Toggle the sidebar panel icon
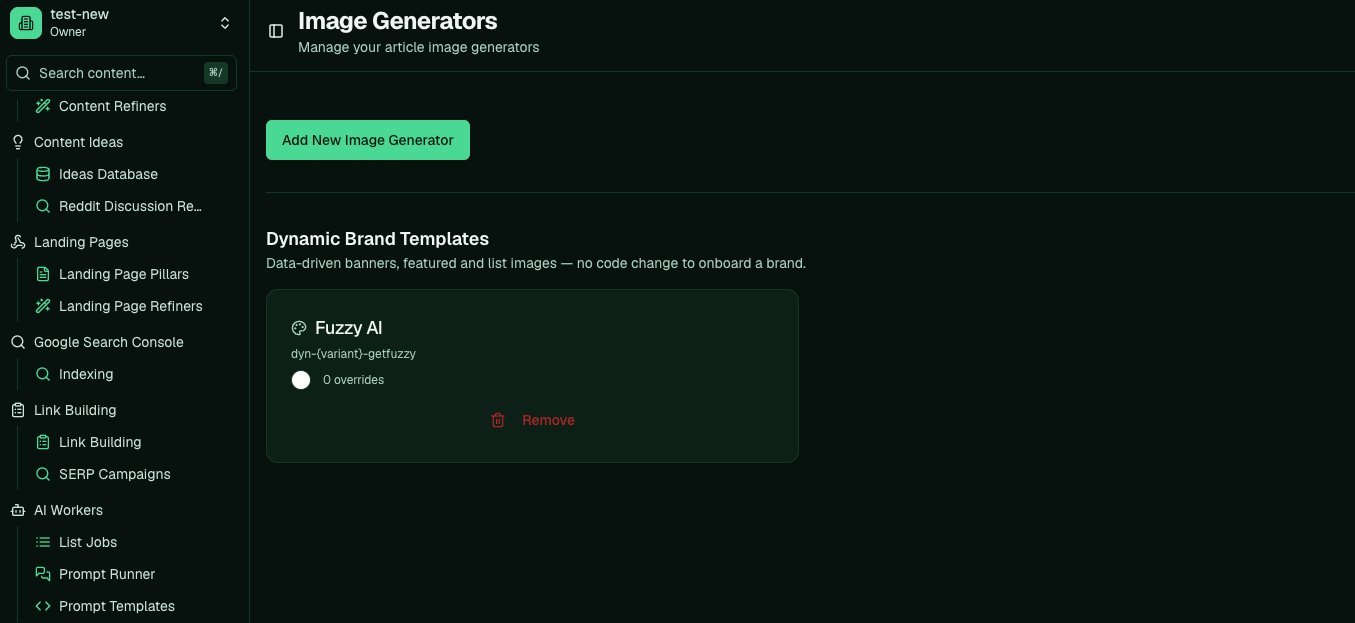The height and width of the screenshot is (623, 1355). (276, 31)
